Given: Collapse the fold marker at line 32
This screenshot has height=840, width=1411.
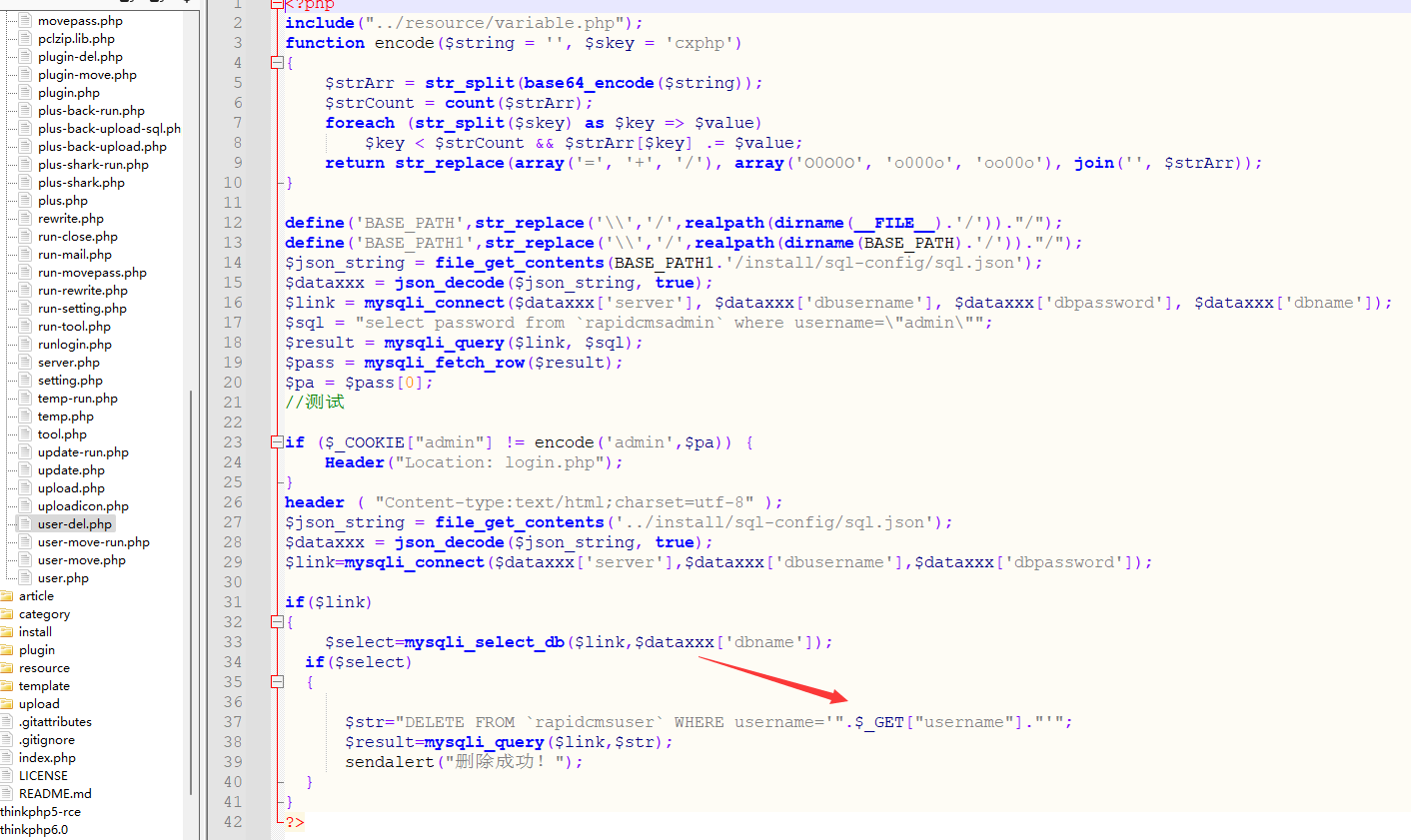Looking at the screenshot, I should click(277, 622).
